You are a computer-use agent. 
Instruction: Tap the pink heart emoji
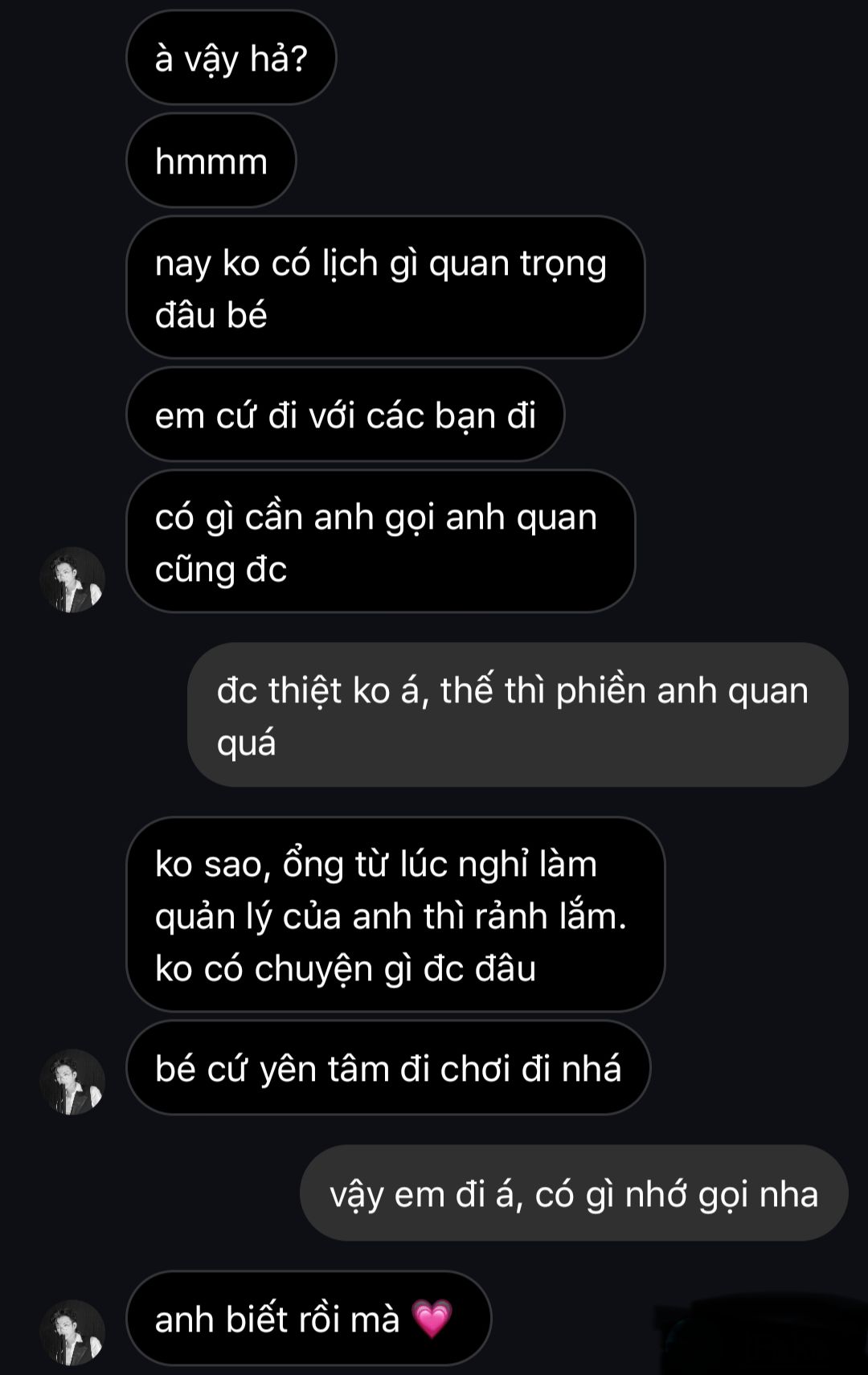432,1319
